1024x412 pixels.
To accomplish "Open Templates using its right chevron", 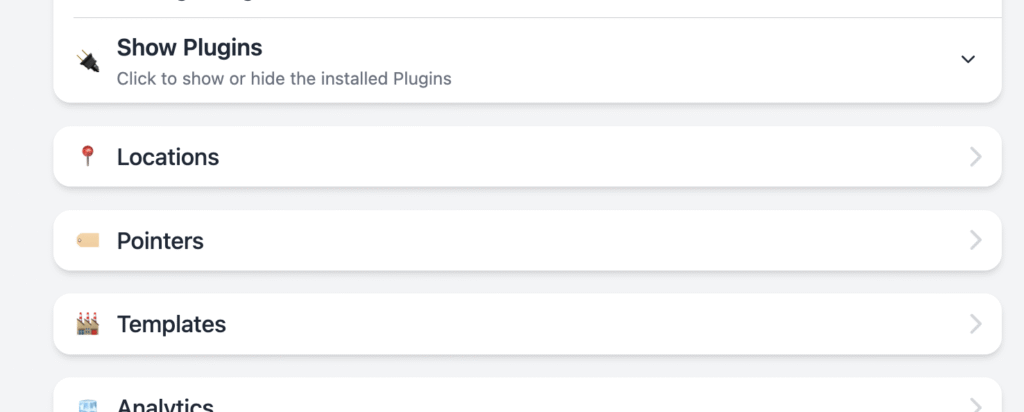I will 975,324.
